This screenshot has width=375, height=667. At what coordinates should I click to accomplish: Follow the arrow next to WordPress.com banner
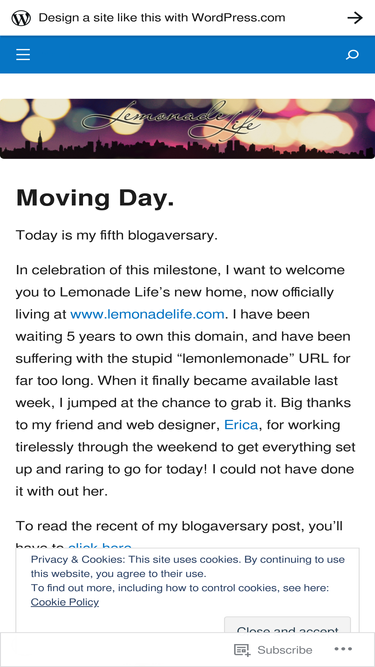pos(355,18)
